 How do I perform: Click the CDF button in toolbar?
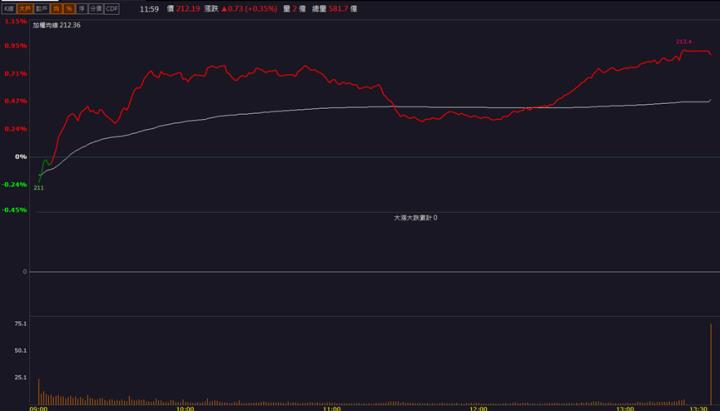click(112, 8)
